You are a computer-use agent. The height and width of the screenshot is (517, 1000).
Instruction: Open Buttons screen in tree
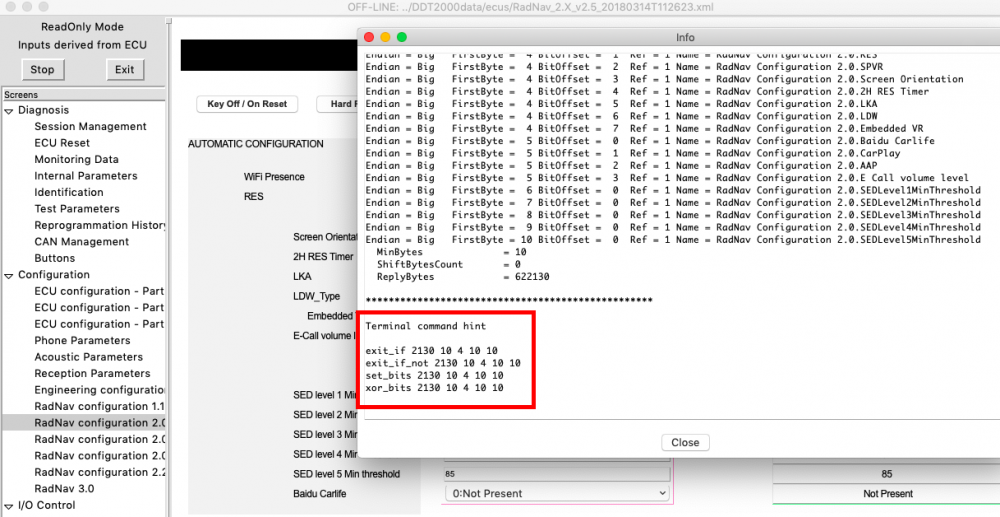pos(54,258)
